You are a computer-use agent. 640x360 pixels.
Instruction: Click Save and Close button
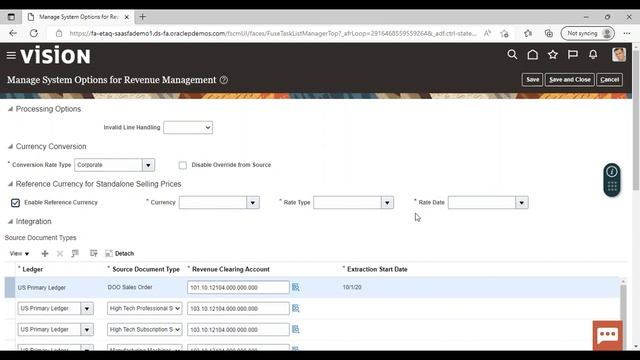[570, 80]
